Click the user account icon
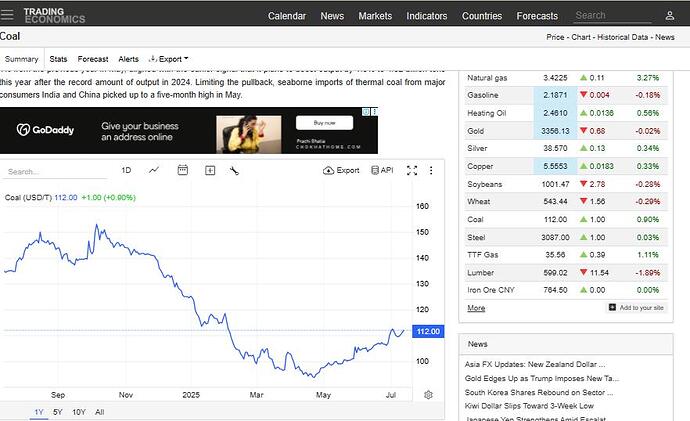Image resolution: width=690 pixels, height=421 pixels. point(669,16)
